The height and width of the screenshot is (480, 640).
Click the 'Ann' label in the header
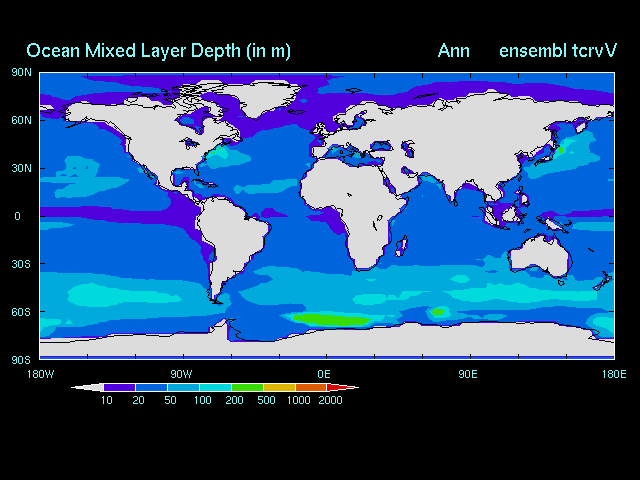pos(453,51)
